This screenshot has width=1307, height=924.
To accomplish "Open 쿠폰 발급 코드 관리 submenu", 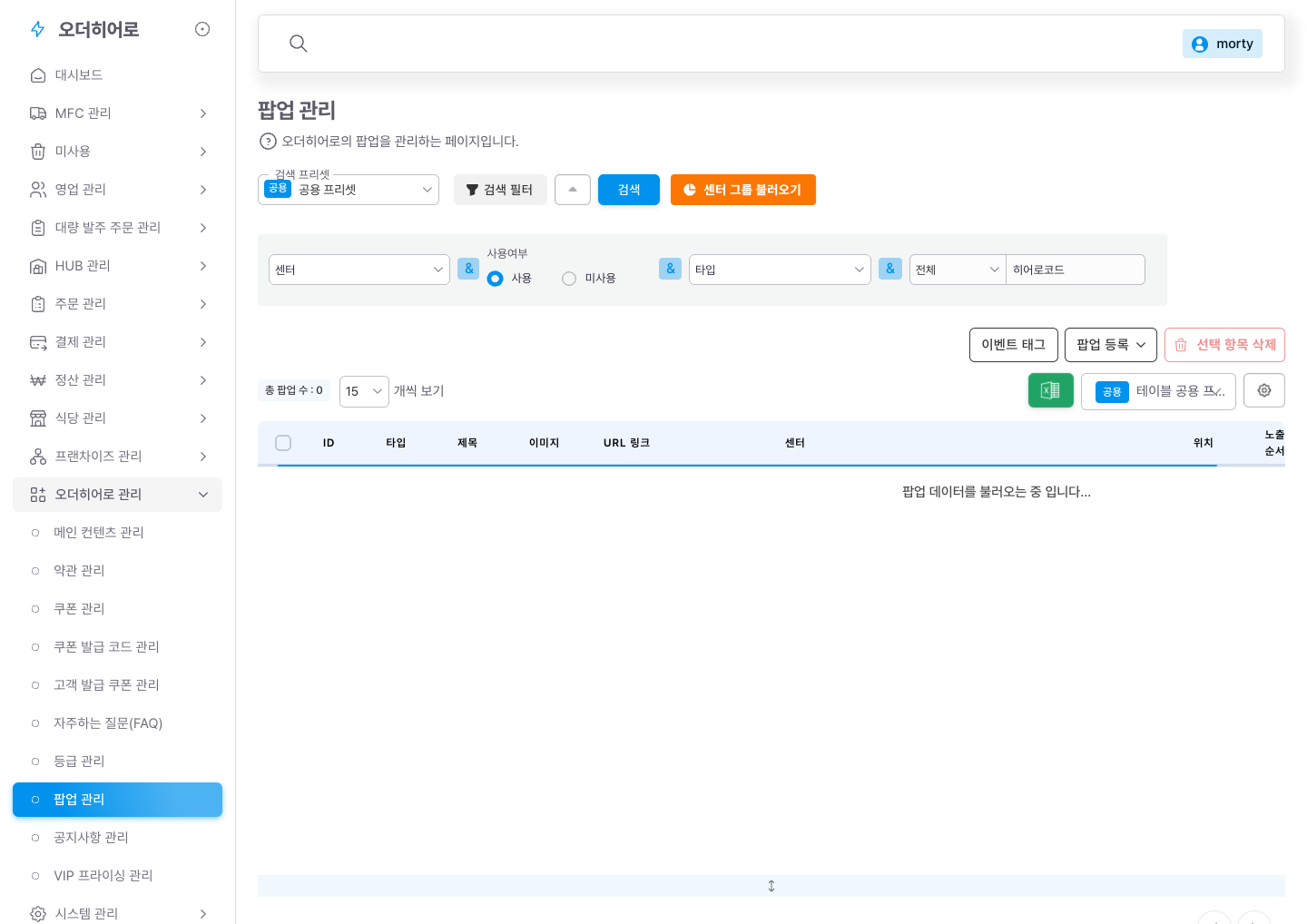I will tap(117, 647).
